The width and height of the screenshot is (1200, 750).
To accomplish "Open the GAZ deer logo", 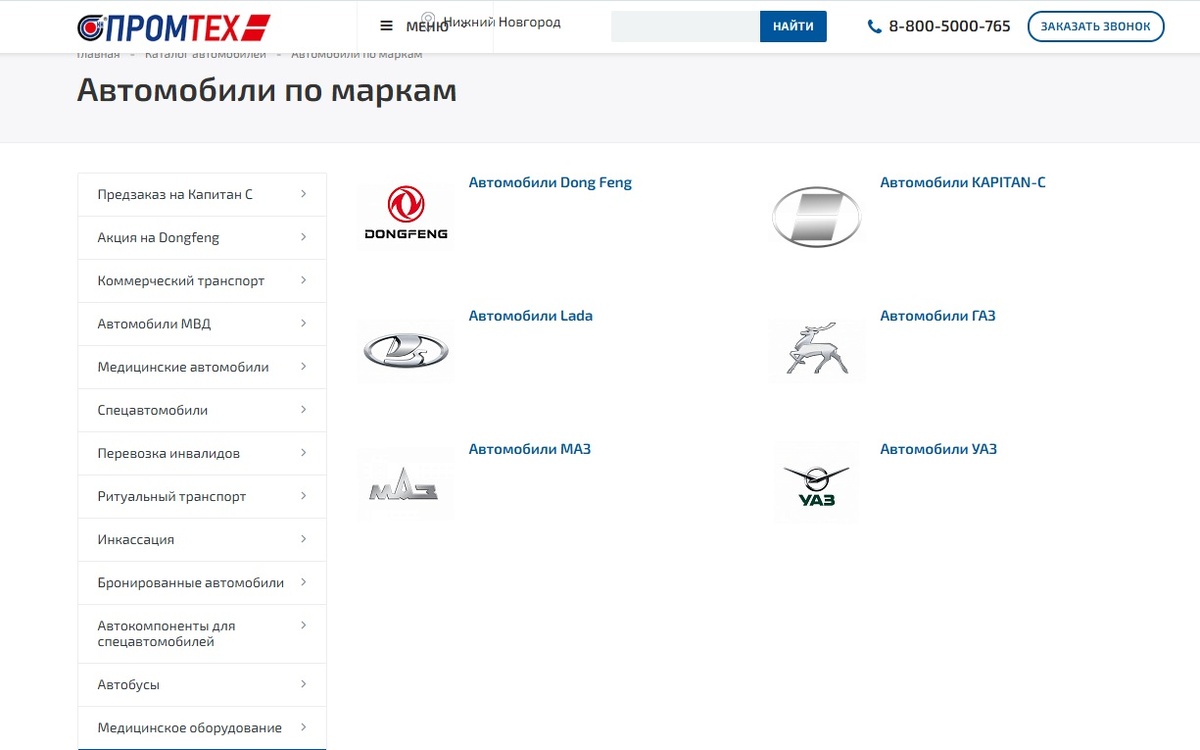I will (x=816, y=350).
